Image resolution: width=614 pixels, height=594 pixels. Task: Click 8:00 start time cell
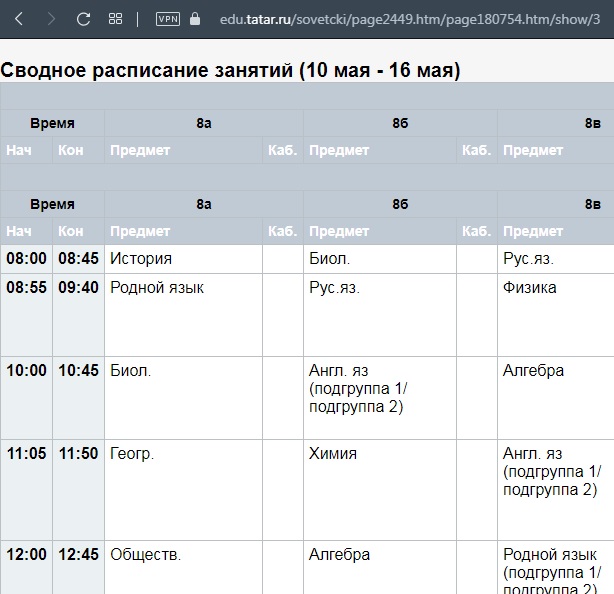pyautogui.click(x=26, y=258)
